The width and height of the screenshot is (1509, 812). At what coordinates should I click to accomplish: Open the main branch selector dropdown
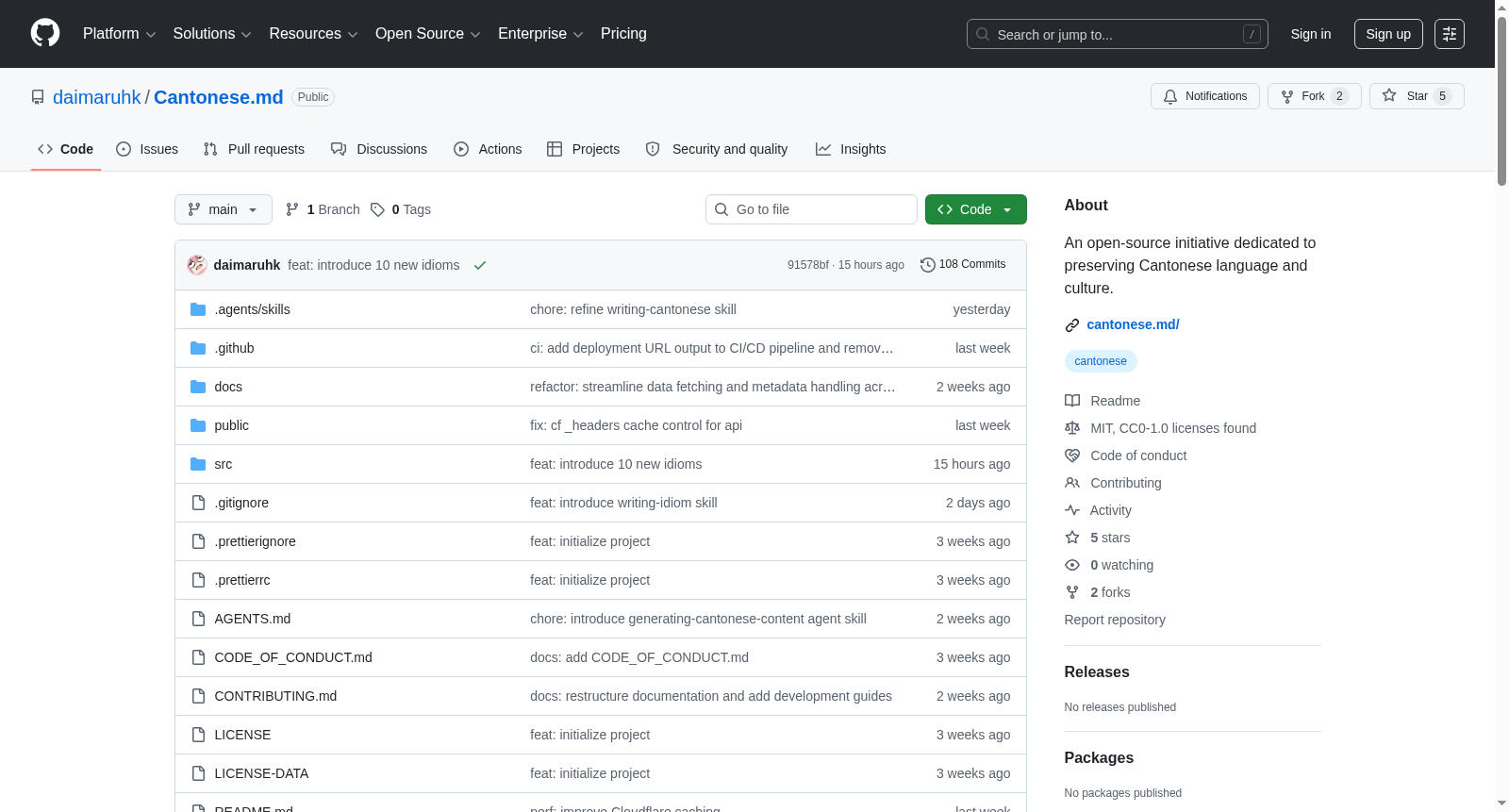click(x=224, y=209)
